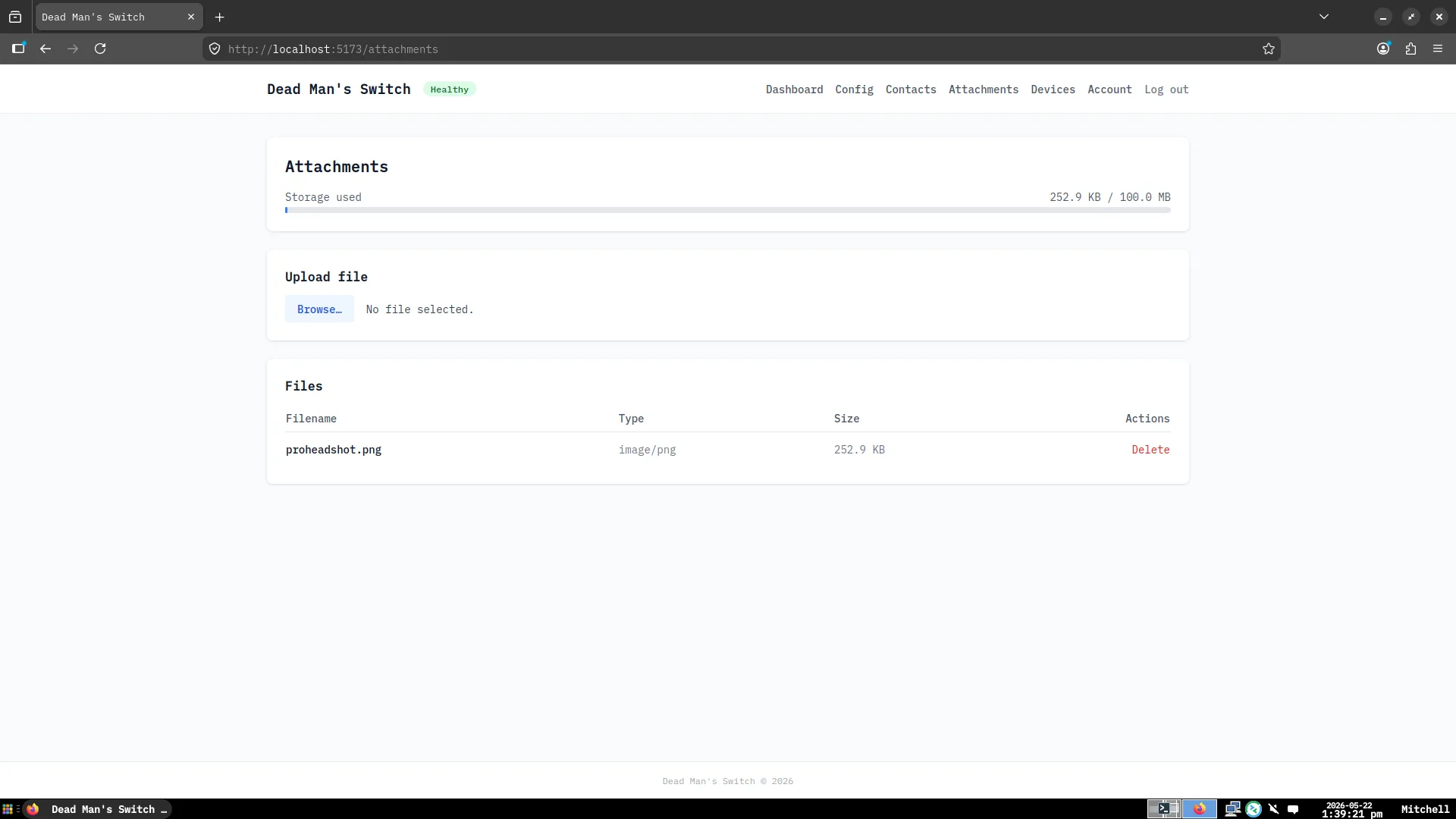The image size is (1456, 819).
Task: Bookmark this page with the star icon
Action: pos(1269,49)
